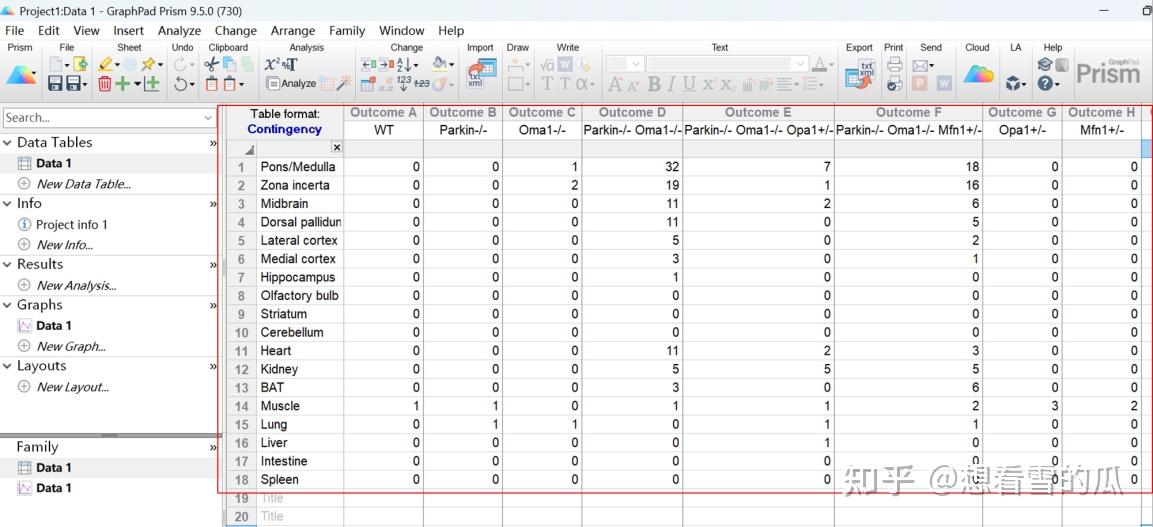The image size is (1153, 527).
Task: Click the Prism logo button in toolbar
Action: pyautogui.click(x=21, y=74)
